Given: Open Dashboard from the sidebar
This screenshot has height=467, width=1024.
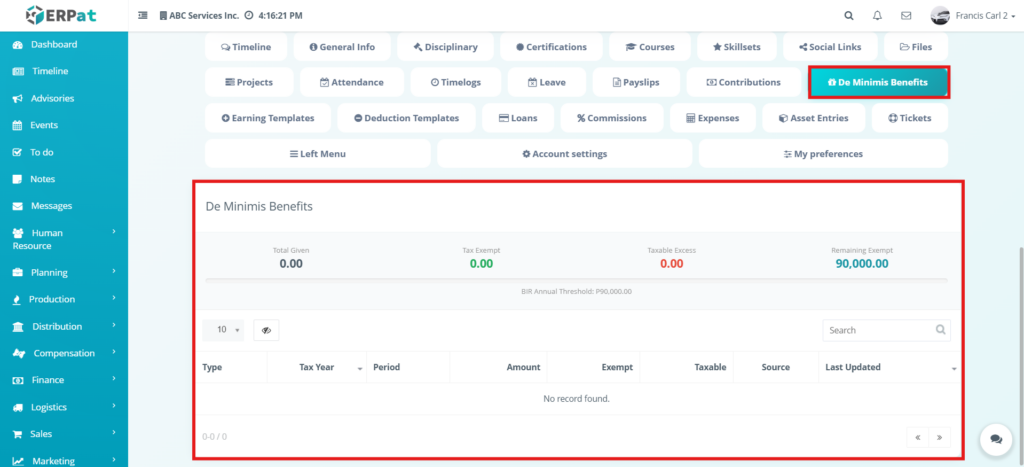Looking at the screenshot, I should (53, 45).
